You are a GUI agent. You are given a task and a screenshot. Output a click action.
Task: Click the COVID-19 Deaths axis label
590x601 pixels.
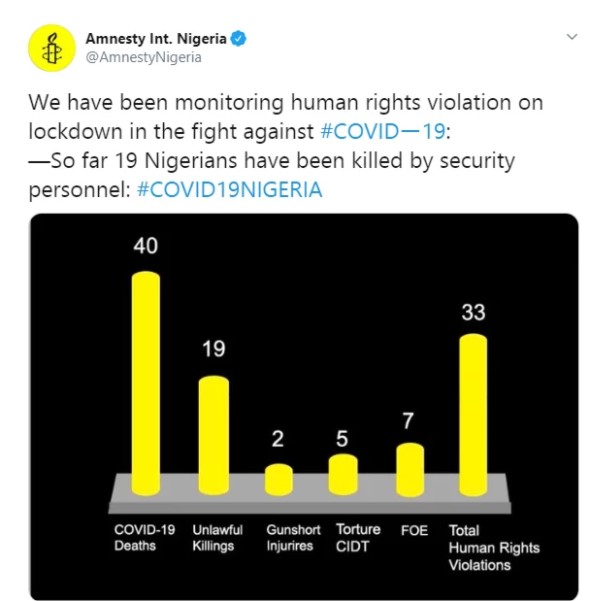point(145,538)
